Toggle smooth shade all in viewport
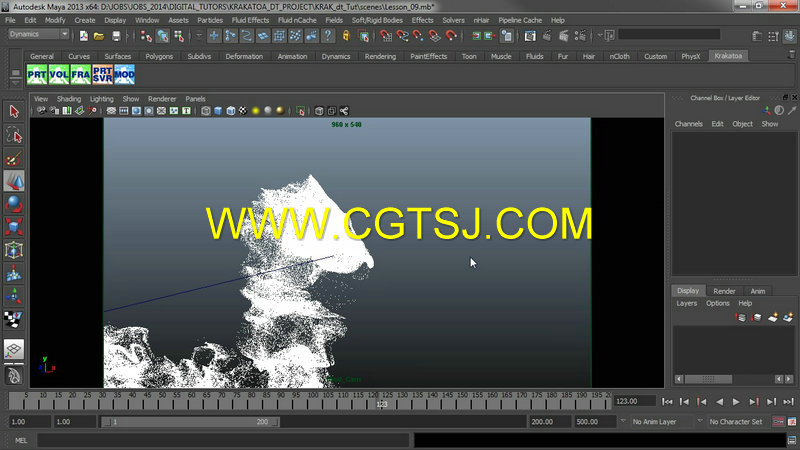Viewport: 800px width, 450px height. (218, 111)
